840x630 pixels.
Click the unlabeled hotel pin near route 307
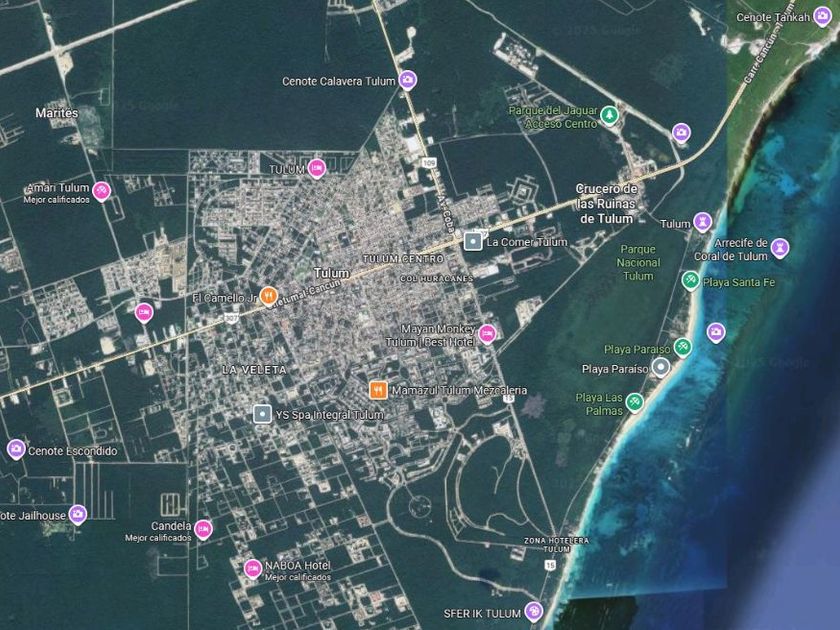[144, 312]
